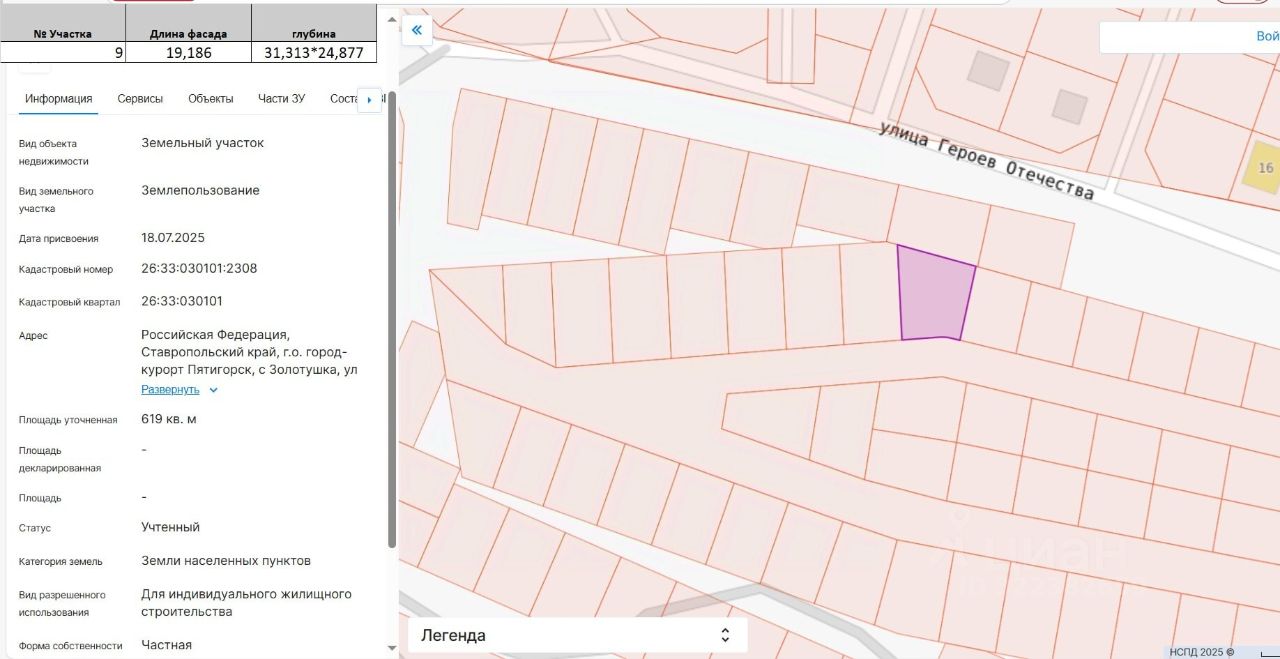Screen dimensions: 1280x659
Task: Open the Легенда dropdown arrows
Action: coord(726,635)
